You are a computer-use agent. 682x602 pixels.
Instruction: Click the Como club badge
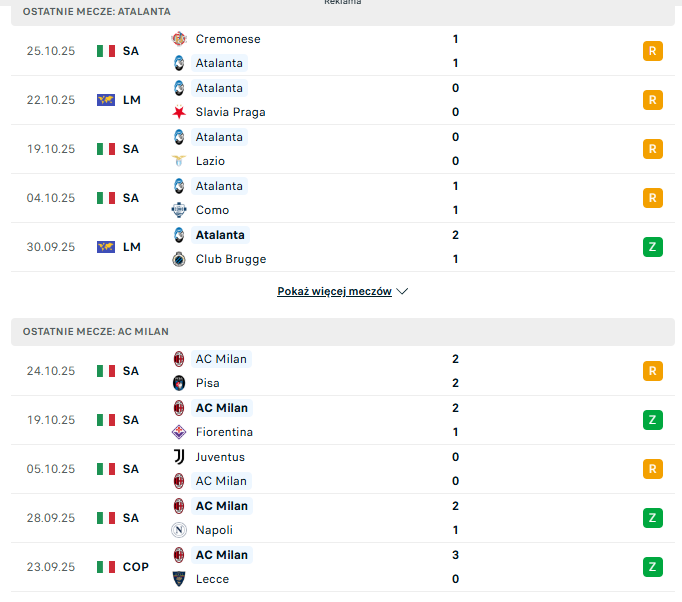click(179, 210)
